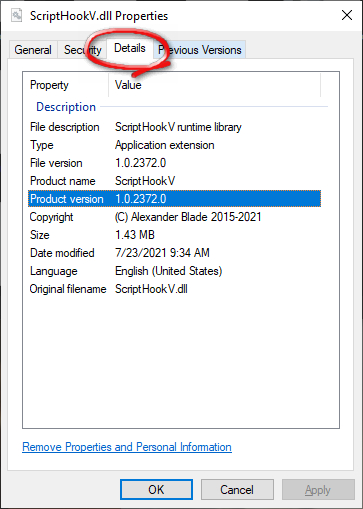Switch to the General tab
363x509 pixels.
[33, 50]
